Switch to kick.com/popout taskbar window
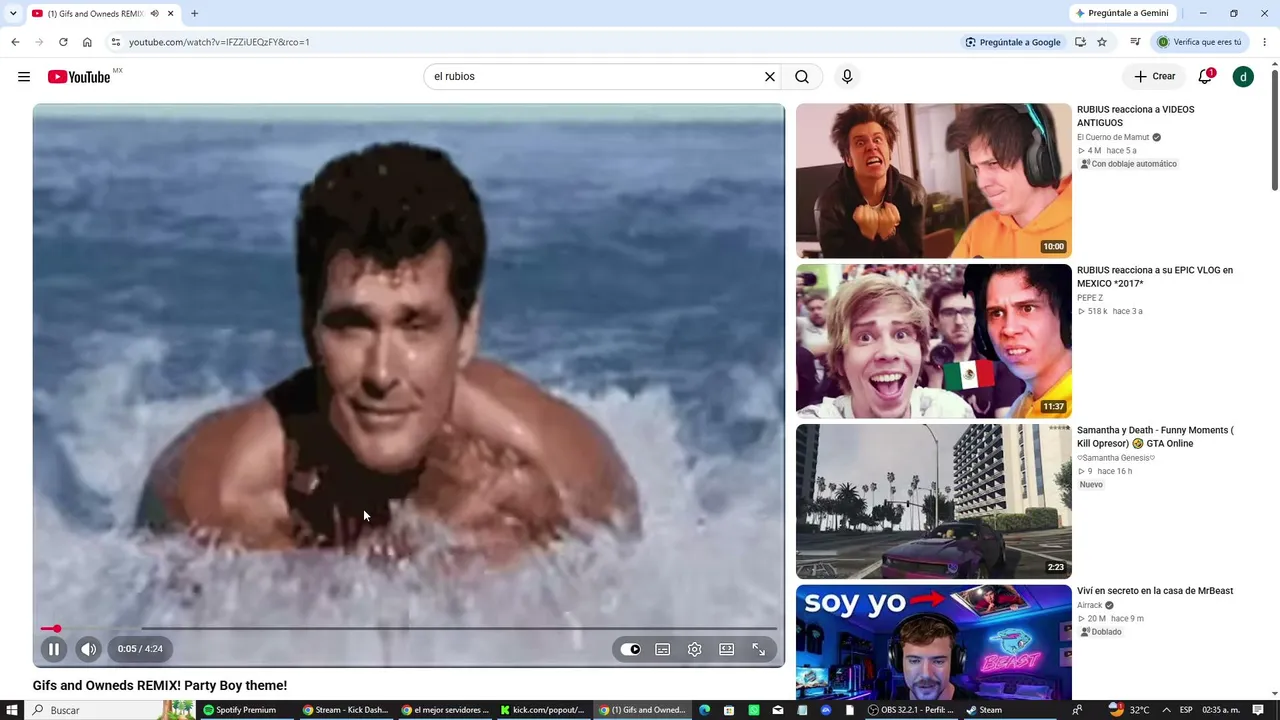1280x720 pixels. pos(544,710)
